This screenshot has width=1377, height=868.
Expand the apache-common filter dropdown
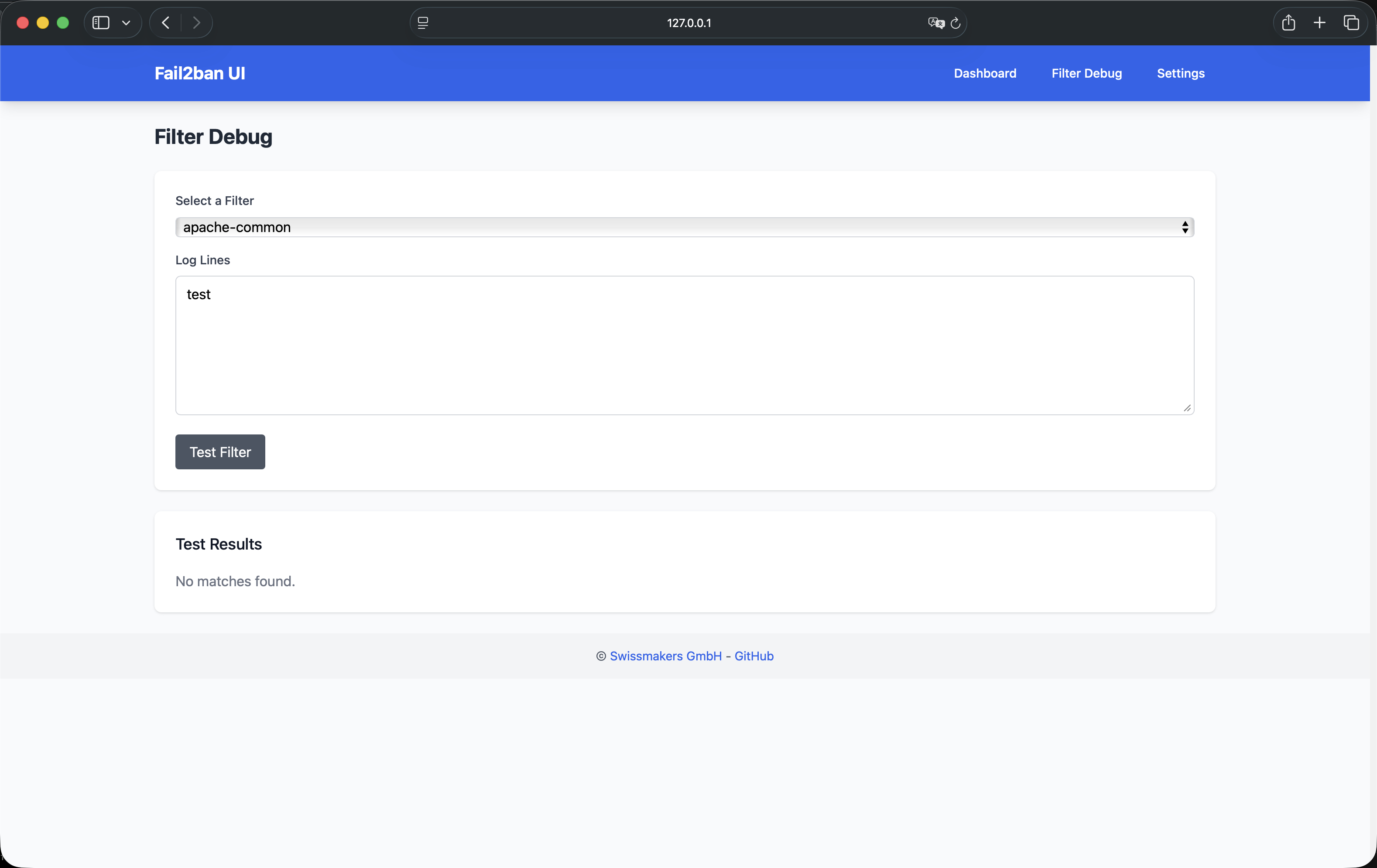685,228
